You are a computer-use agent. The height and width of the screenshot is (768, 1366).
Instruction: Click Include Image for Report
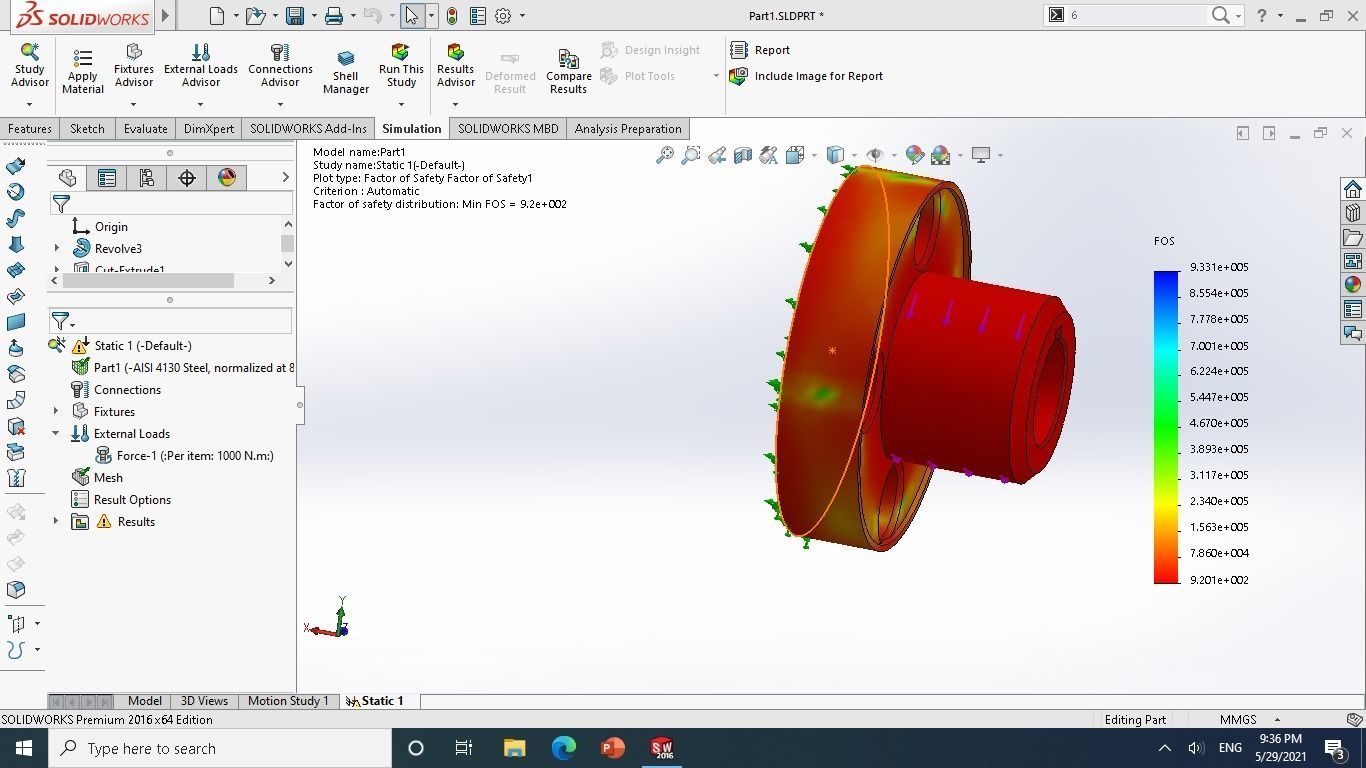click(x=807, y=76)
